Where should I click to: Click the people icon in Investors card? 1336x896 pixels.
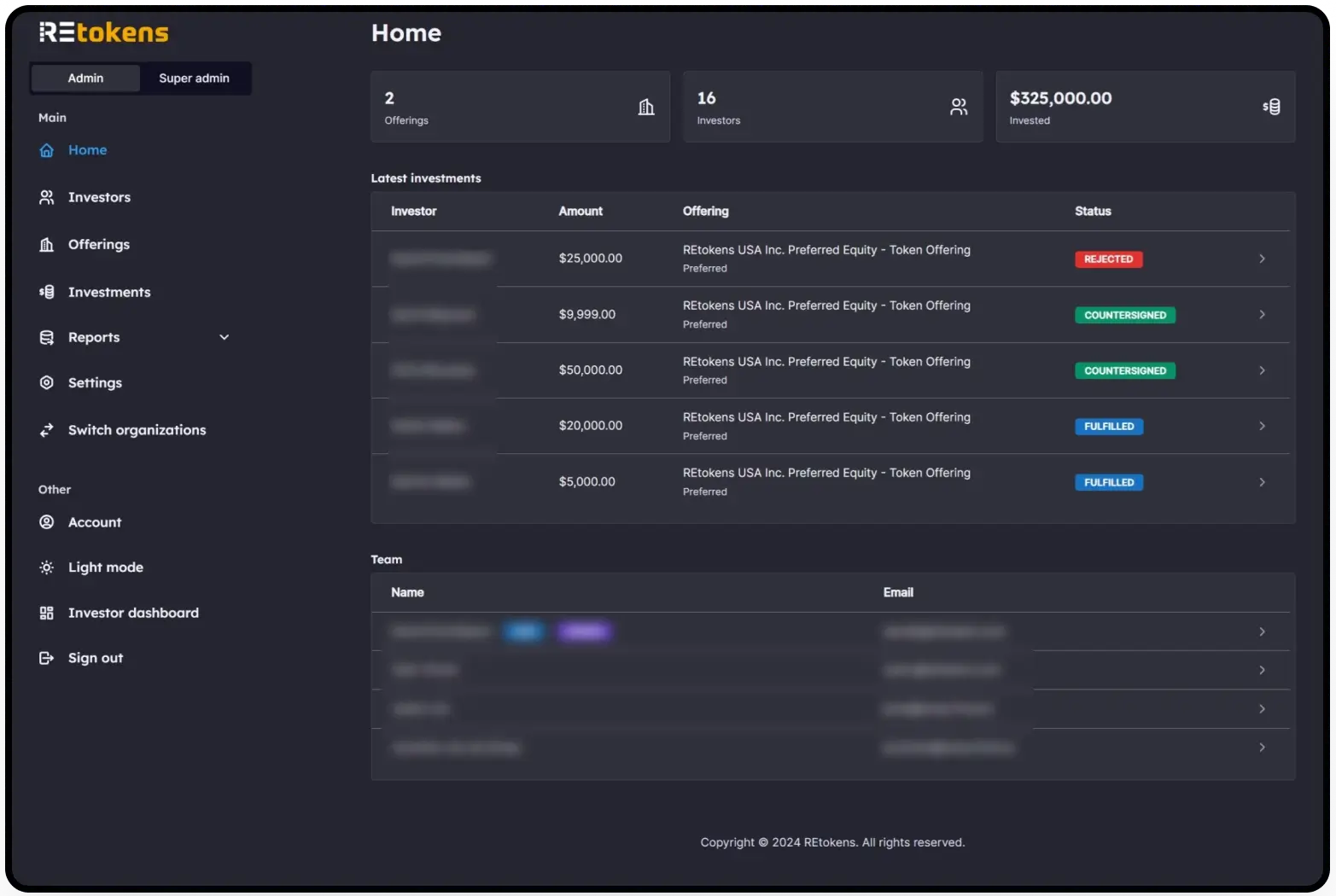pos(959,107)
